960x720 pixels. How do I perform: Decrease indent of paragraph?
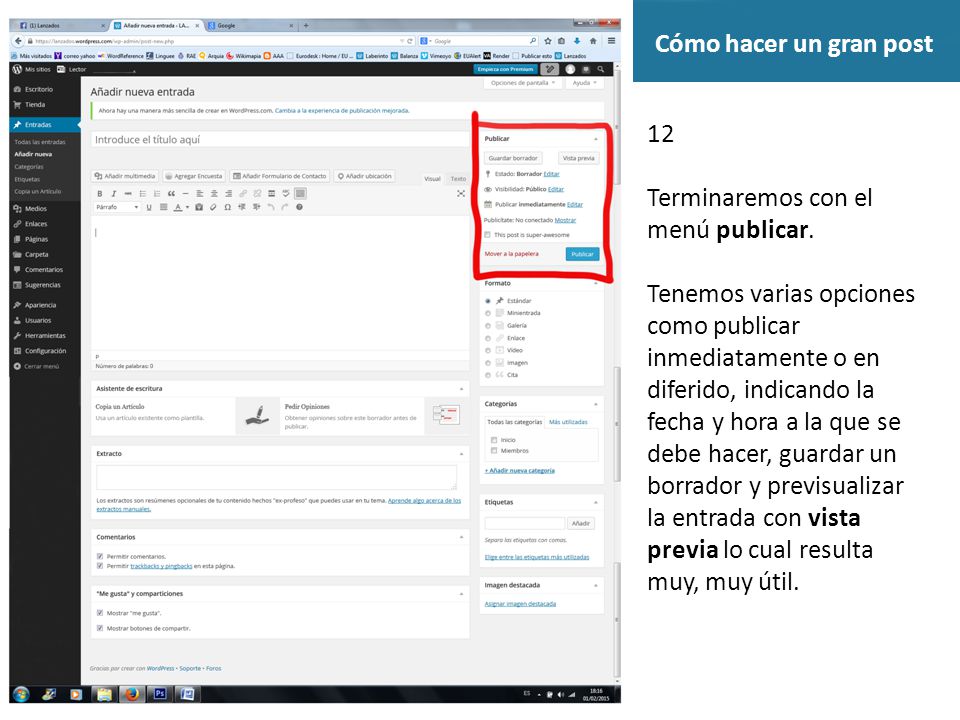(242, 208)
